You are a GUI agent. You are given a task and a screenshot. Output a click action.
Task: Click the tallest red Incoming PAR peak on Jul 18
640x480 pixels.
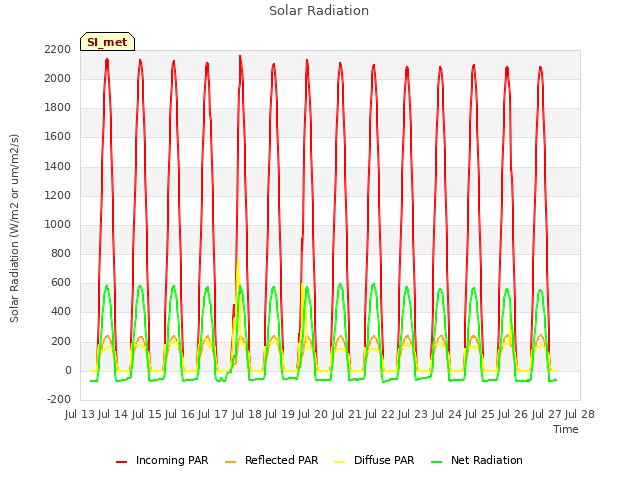pos(240,57)
